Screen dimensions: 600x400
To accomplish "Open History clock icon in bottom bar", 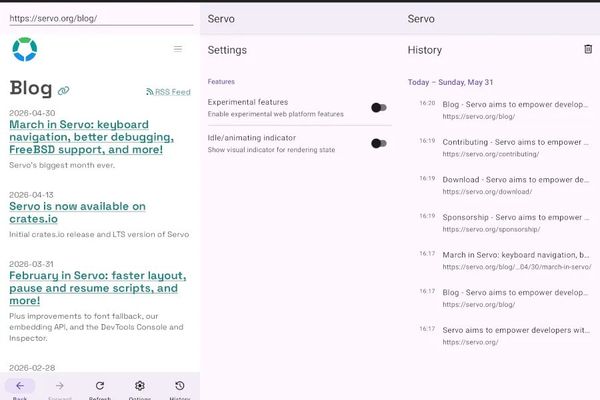I will [x=179, y=388].
